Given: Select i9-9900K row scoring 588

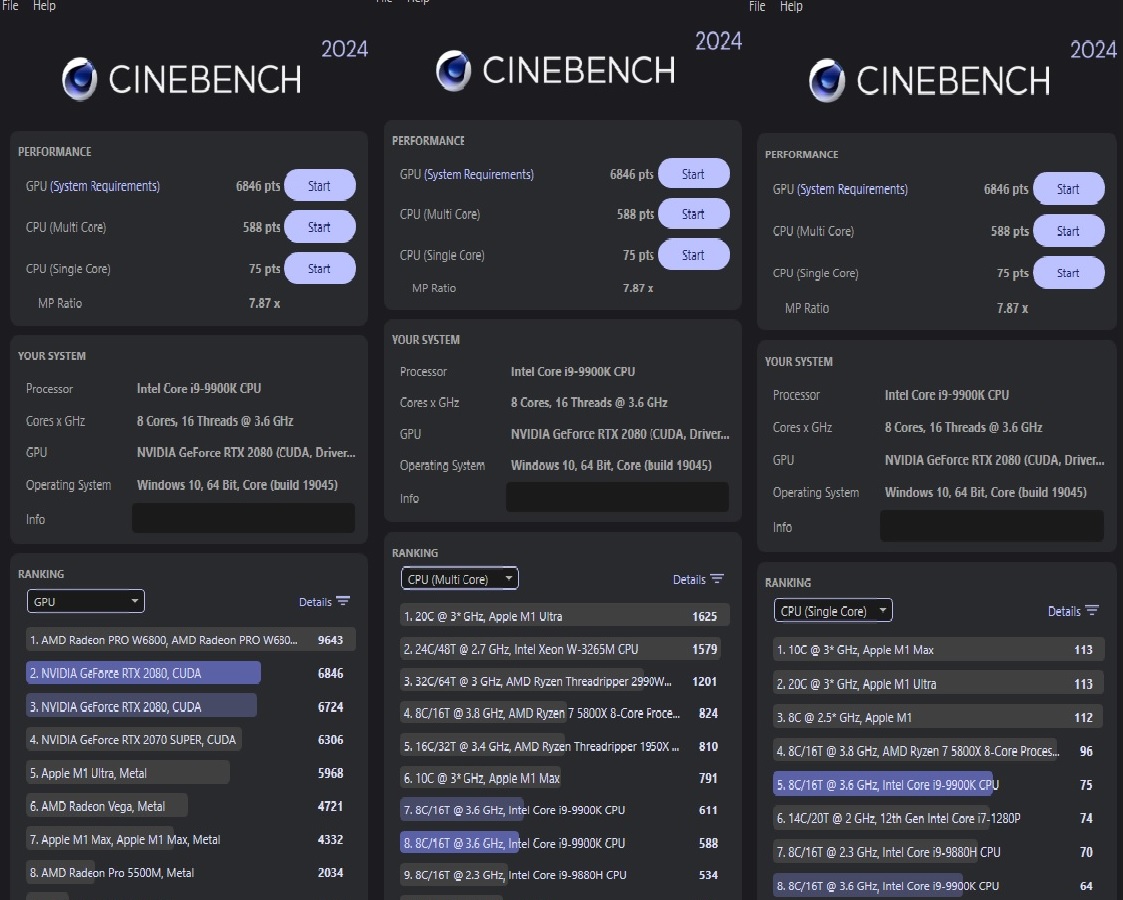Looking at the screenshot, I should coord(564,843).
